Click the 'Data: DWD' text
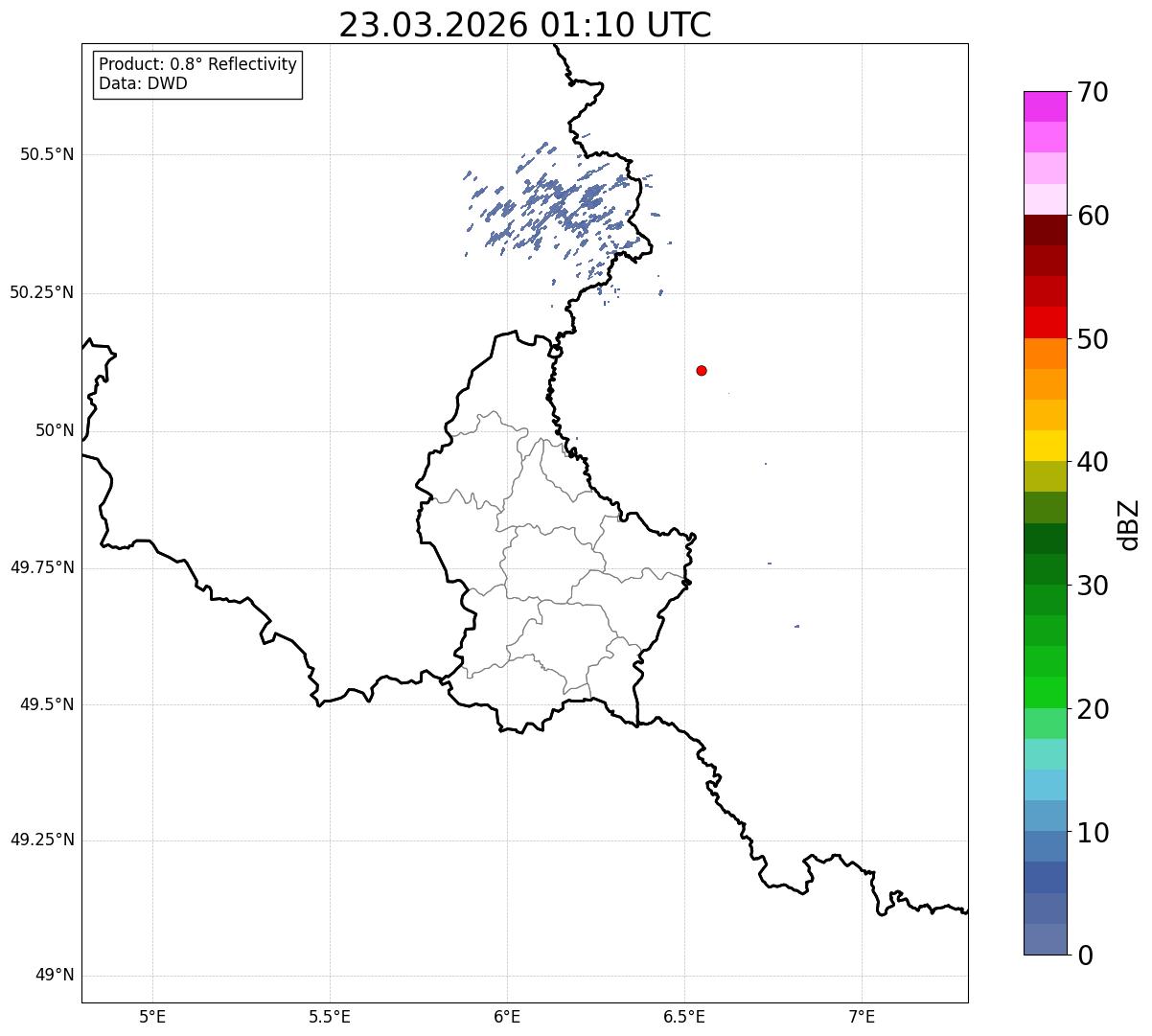 pos(143,83)
